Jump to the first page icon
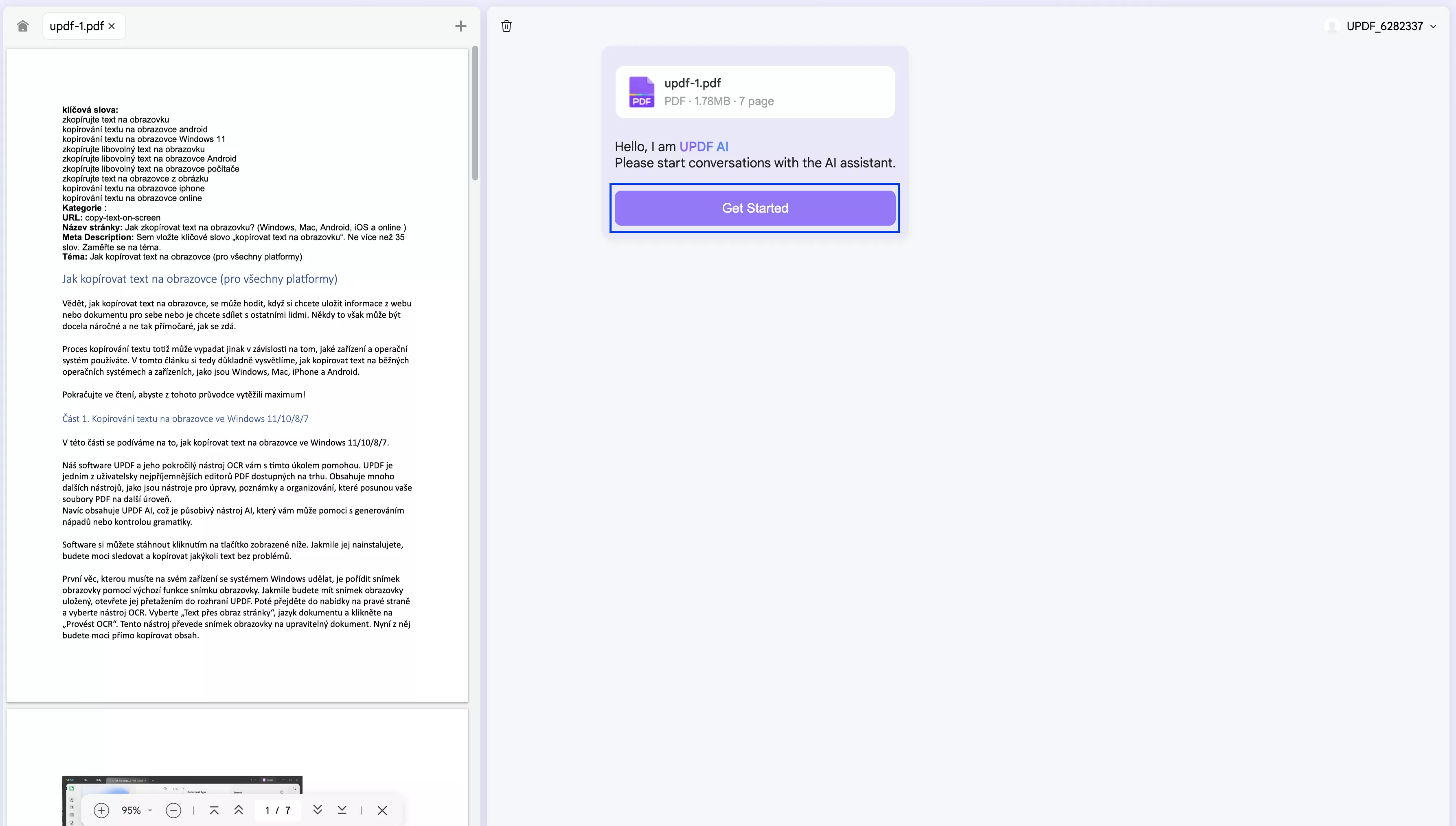 (x=214, y=810)
